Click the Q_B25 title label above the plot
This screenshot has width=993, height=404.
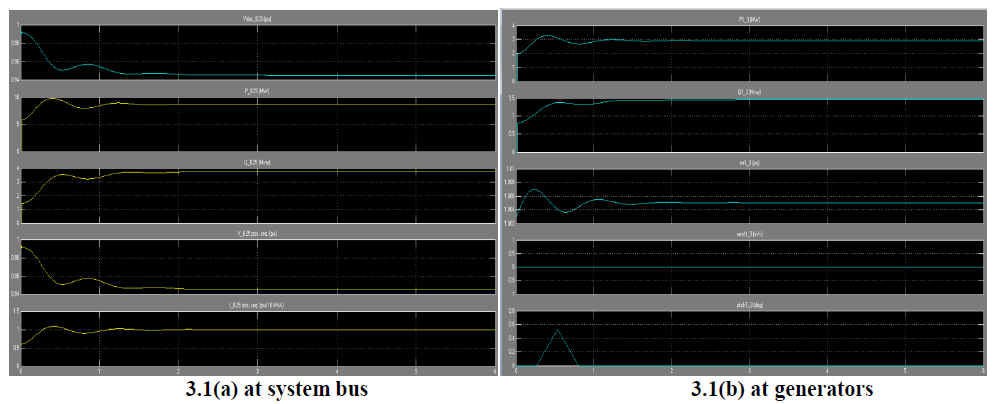(x=258, y=162)
